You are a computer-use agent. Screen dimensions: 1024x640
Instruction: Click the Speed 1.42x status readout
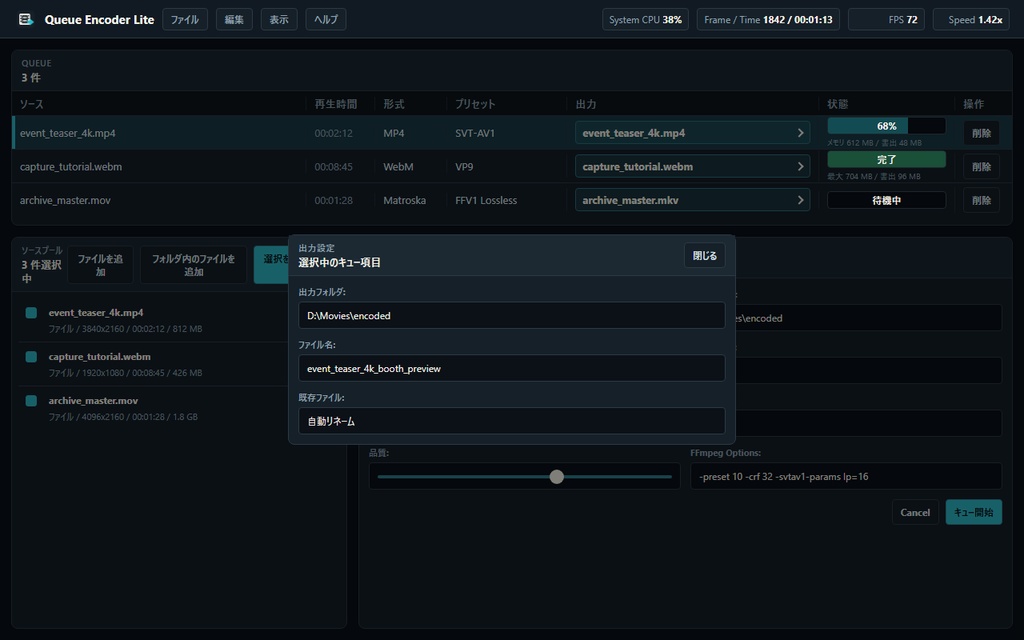click(971, 20)
